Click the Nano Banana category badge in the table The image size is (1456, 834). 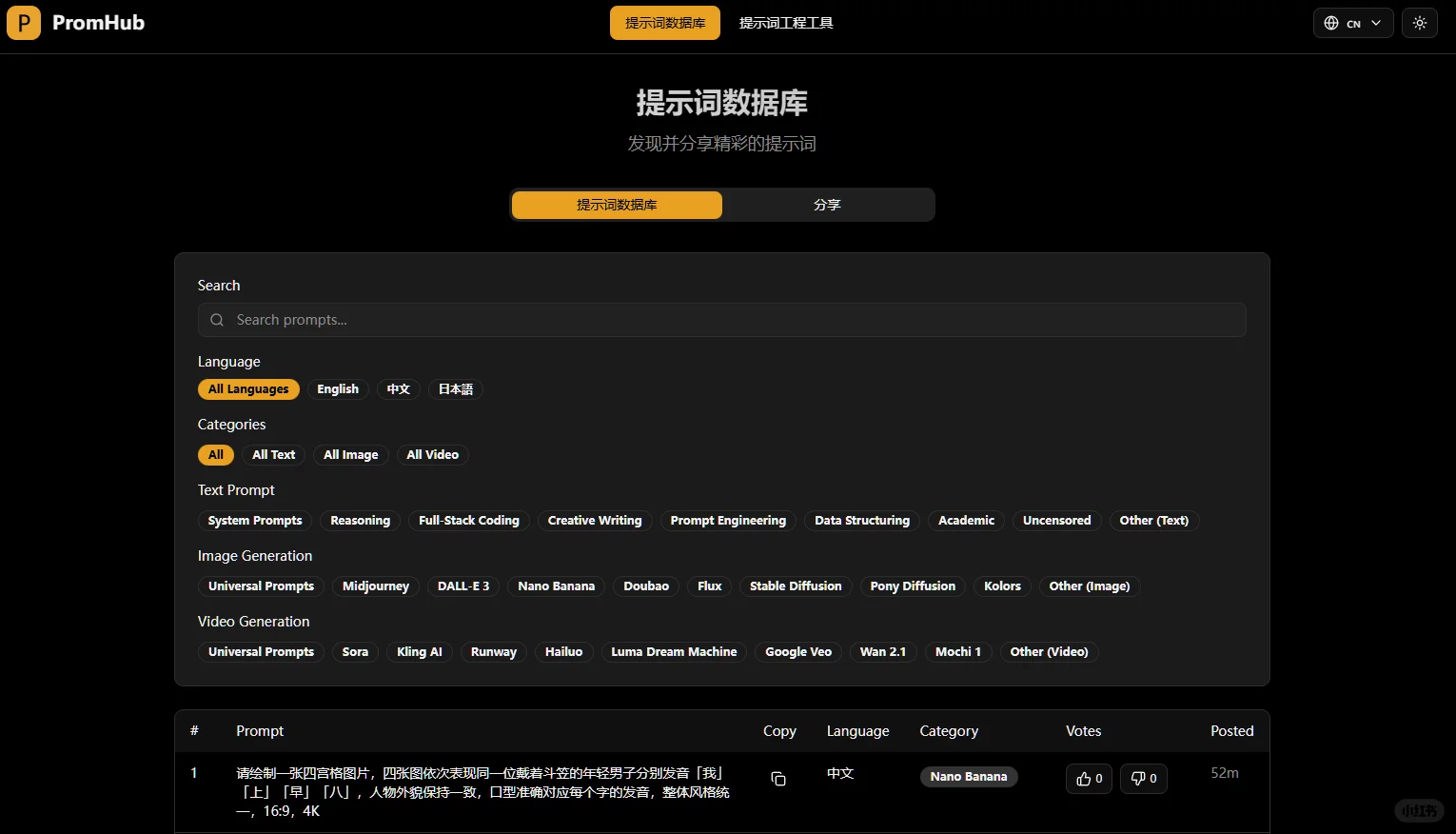tap(969, 776)
